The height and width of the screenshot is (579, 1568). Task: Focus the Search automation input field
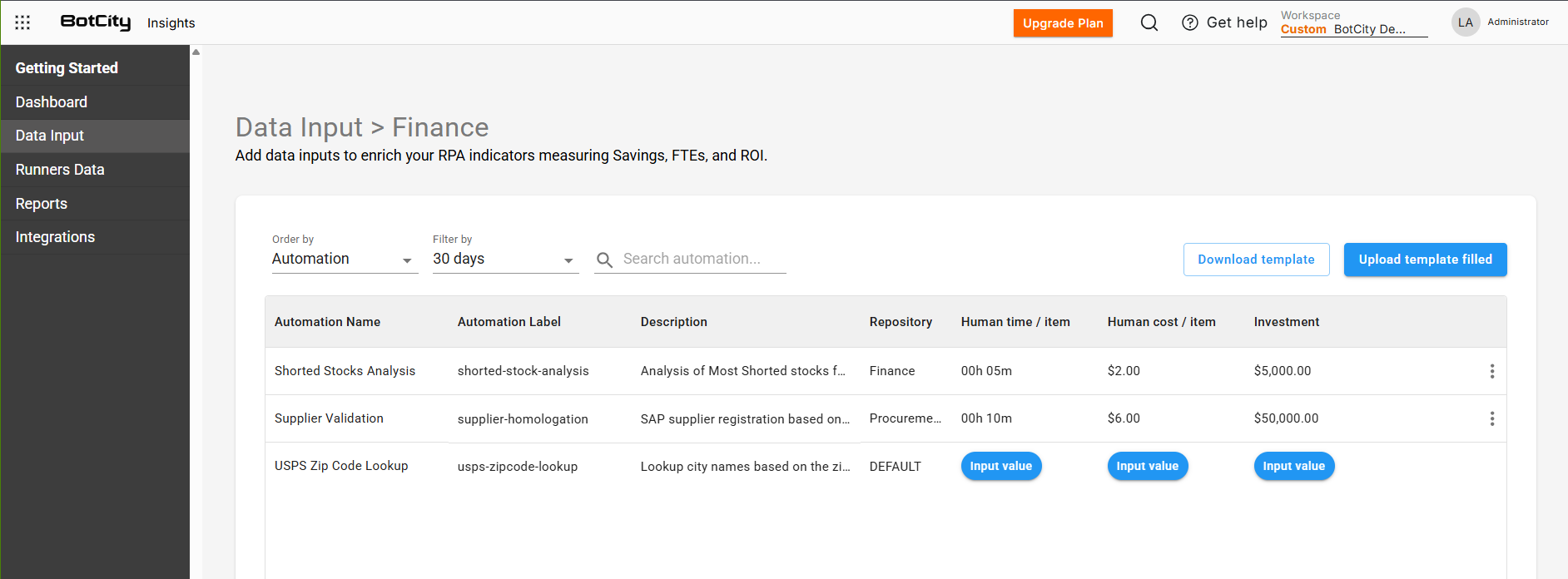pyautogui.click(x=703, y=259)
